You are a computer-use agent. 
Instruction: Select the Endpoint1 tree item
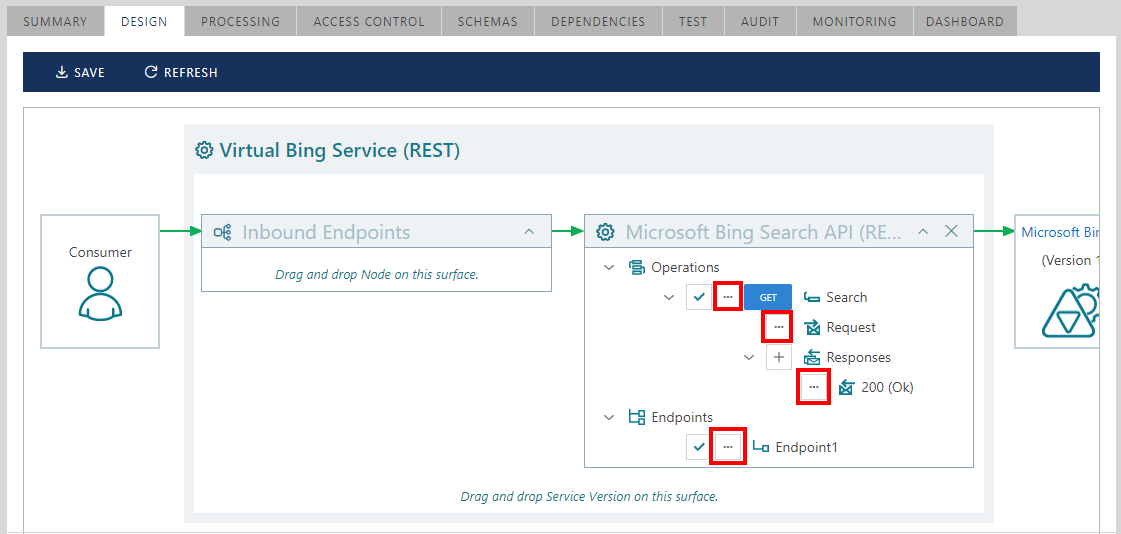pos(806,448)
